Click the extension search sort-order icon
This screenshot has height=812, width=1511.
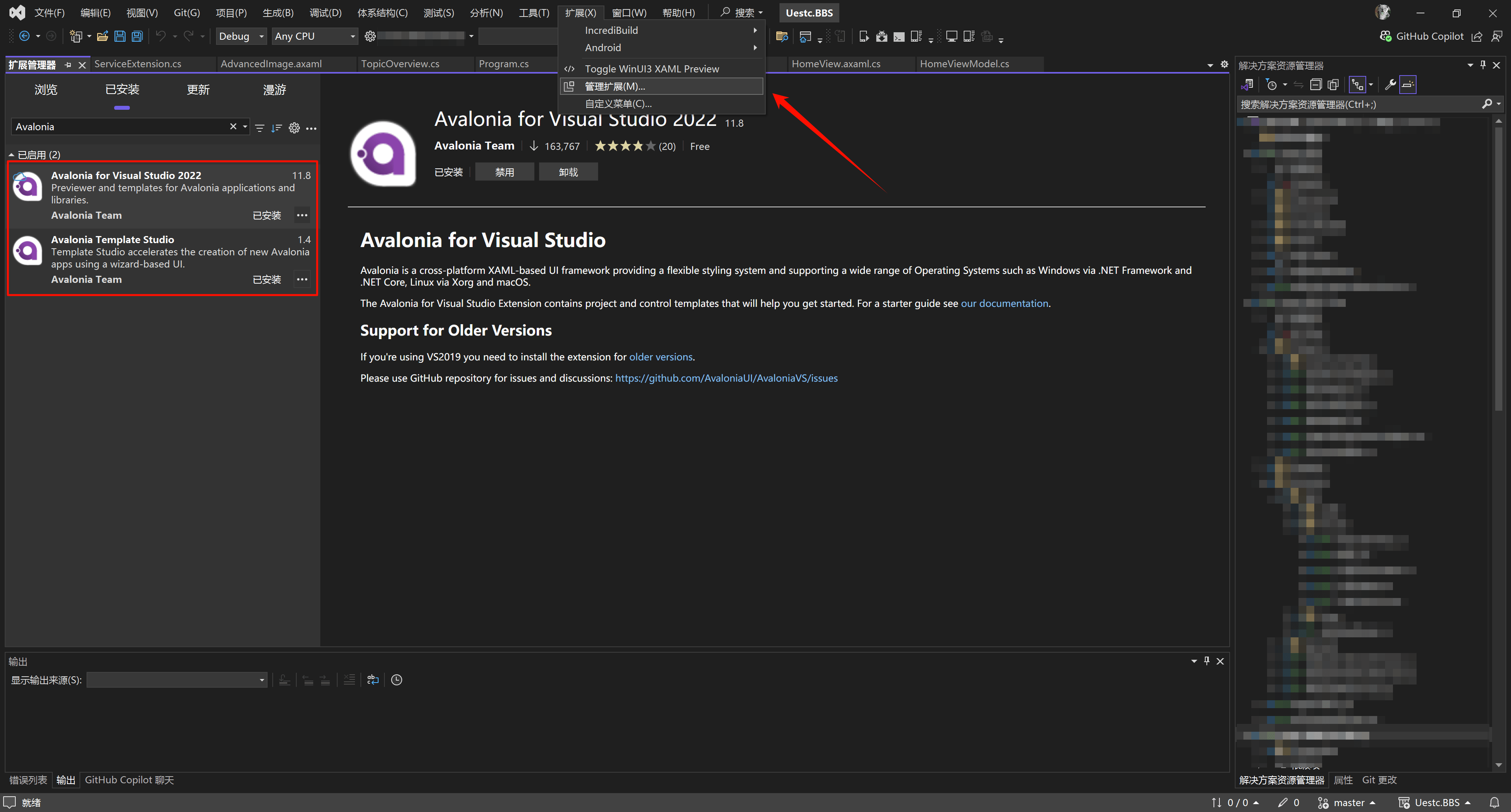click(x=276, y=128)
